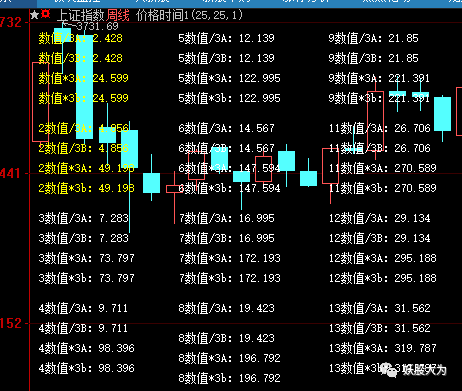Select the 6数值/3A: 14.567 line
Screen dimensions: 462x391
[x=227, y=128]
